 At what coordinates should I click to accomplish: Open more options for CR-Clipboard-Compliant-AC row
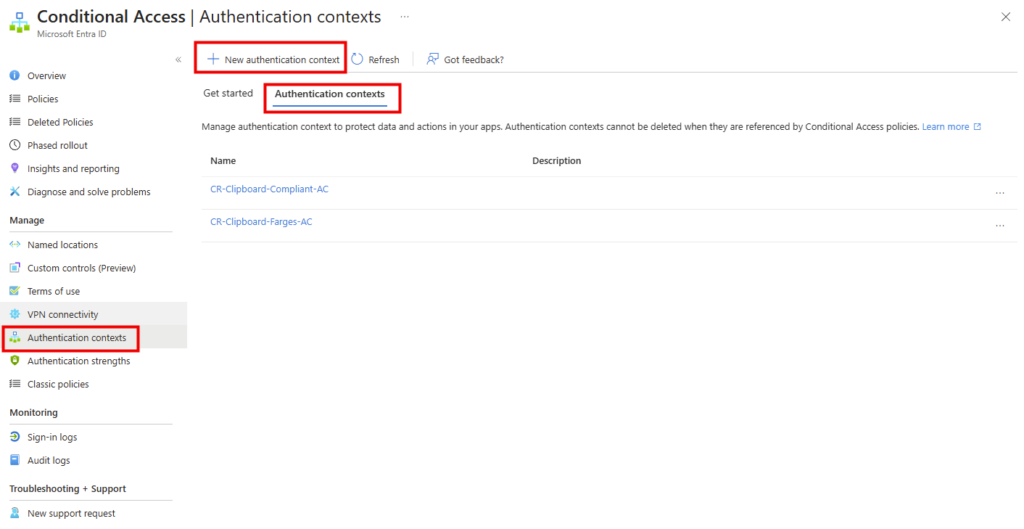[x=1000, y=193]
